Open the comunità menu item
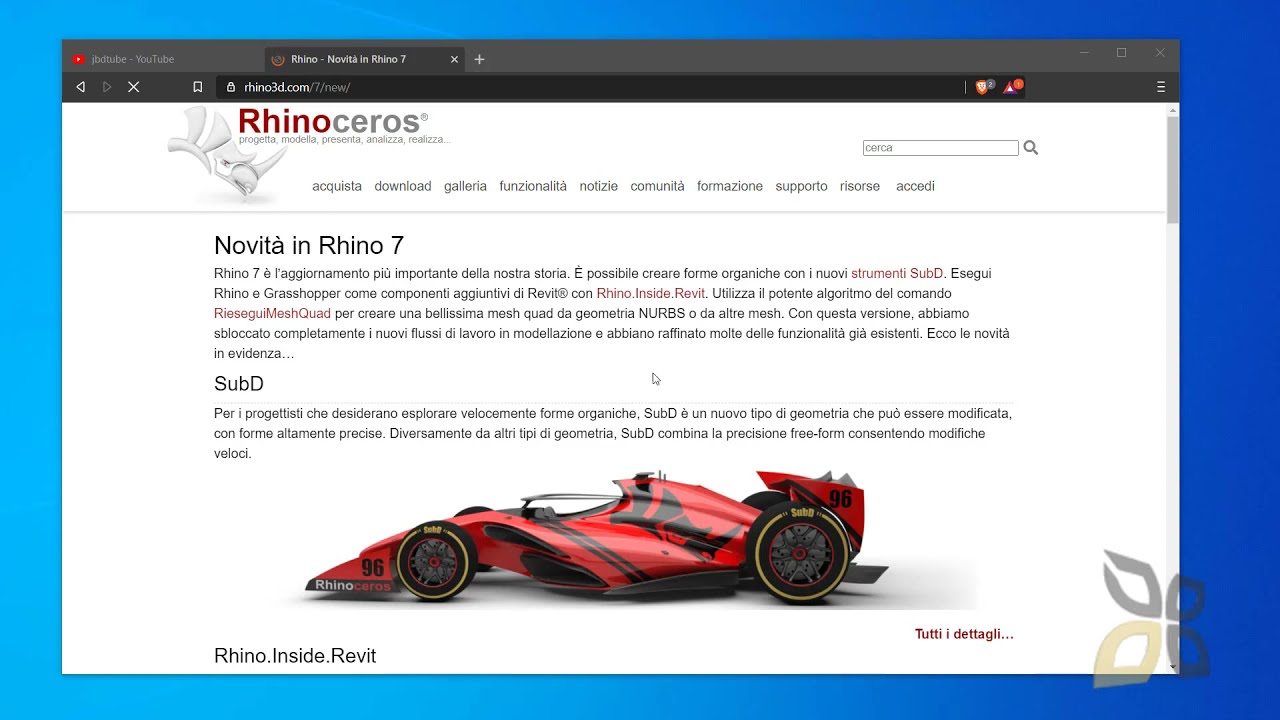This screenshot has width=1280, height=720. coord(657,186)
